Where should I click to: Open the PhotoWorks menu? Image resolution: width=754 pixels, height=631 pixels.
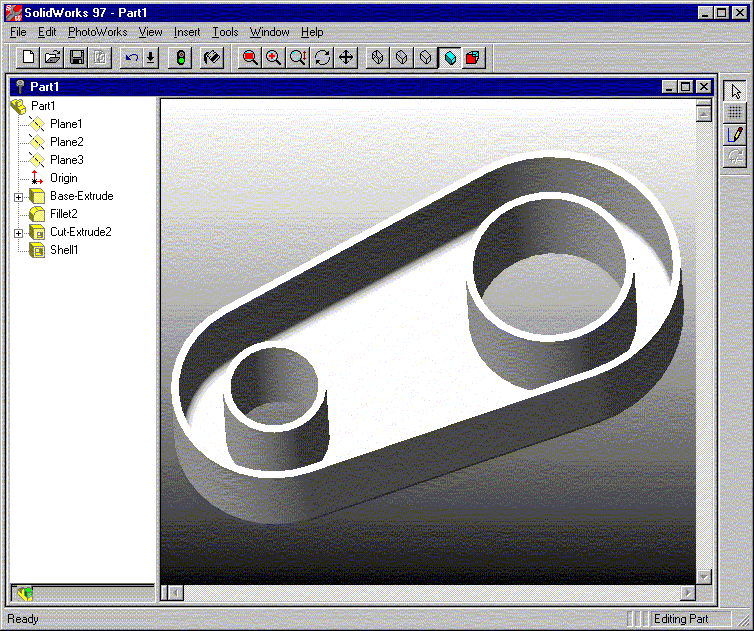click(x=98, y=32)
